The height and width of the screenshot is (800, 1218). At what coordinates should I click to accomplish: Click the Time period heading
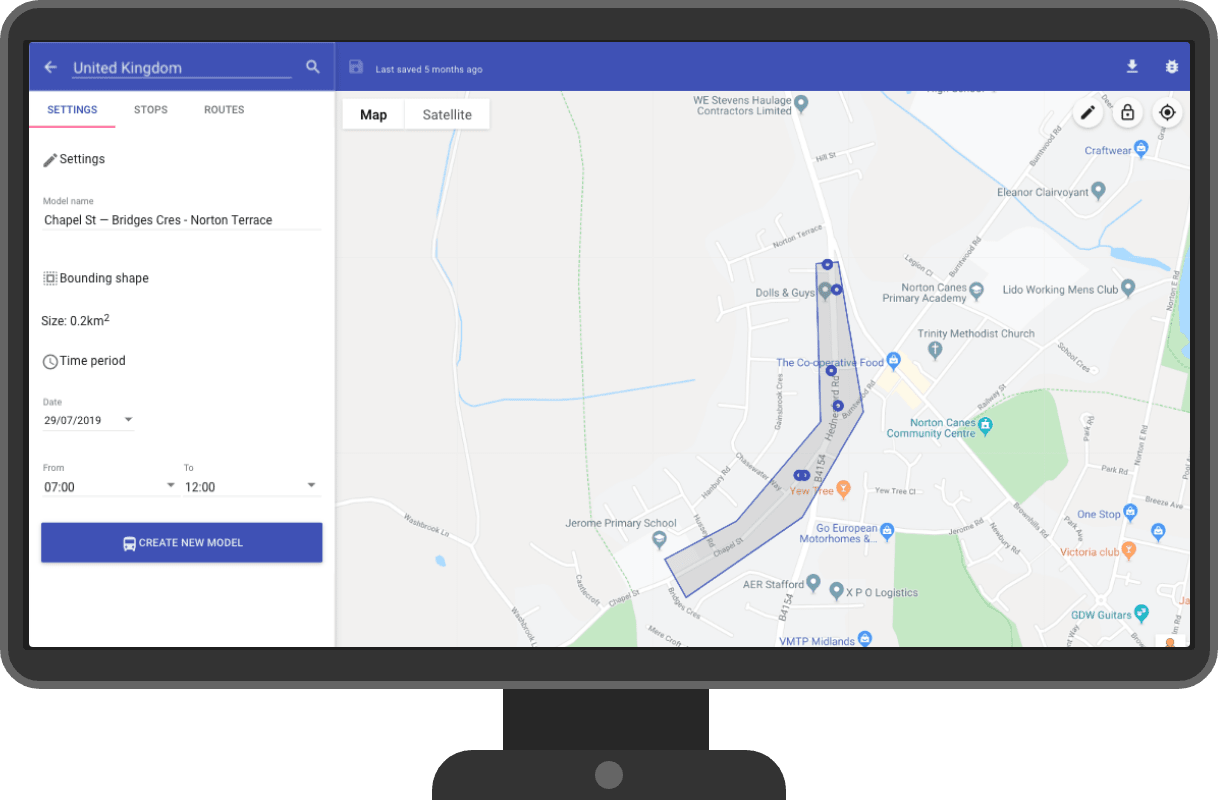tap(93, 361)
